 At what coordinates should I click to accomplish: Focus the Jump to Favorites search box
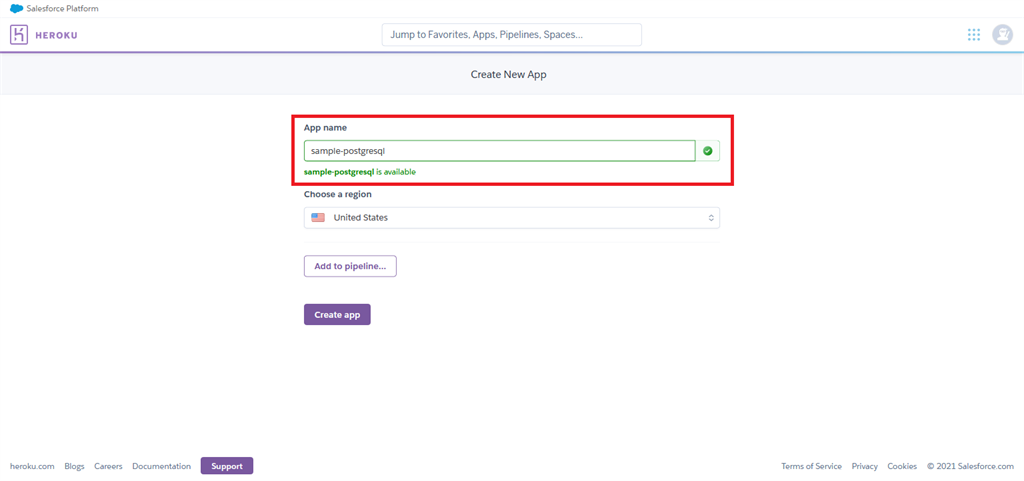pos(511,35)
